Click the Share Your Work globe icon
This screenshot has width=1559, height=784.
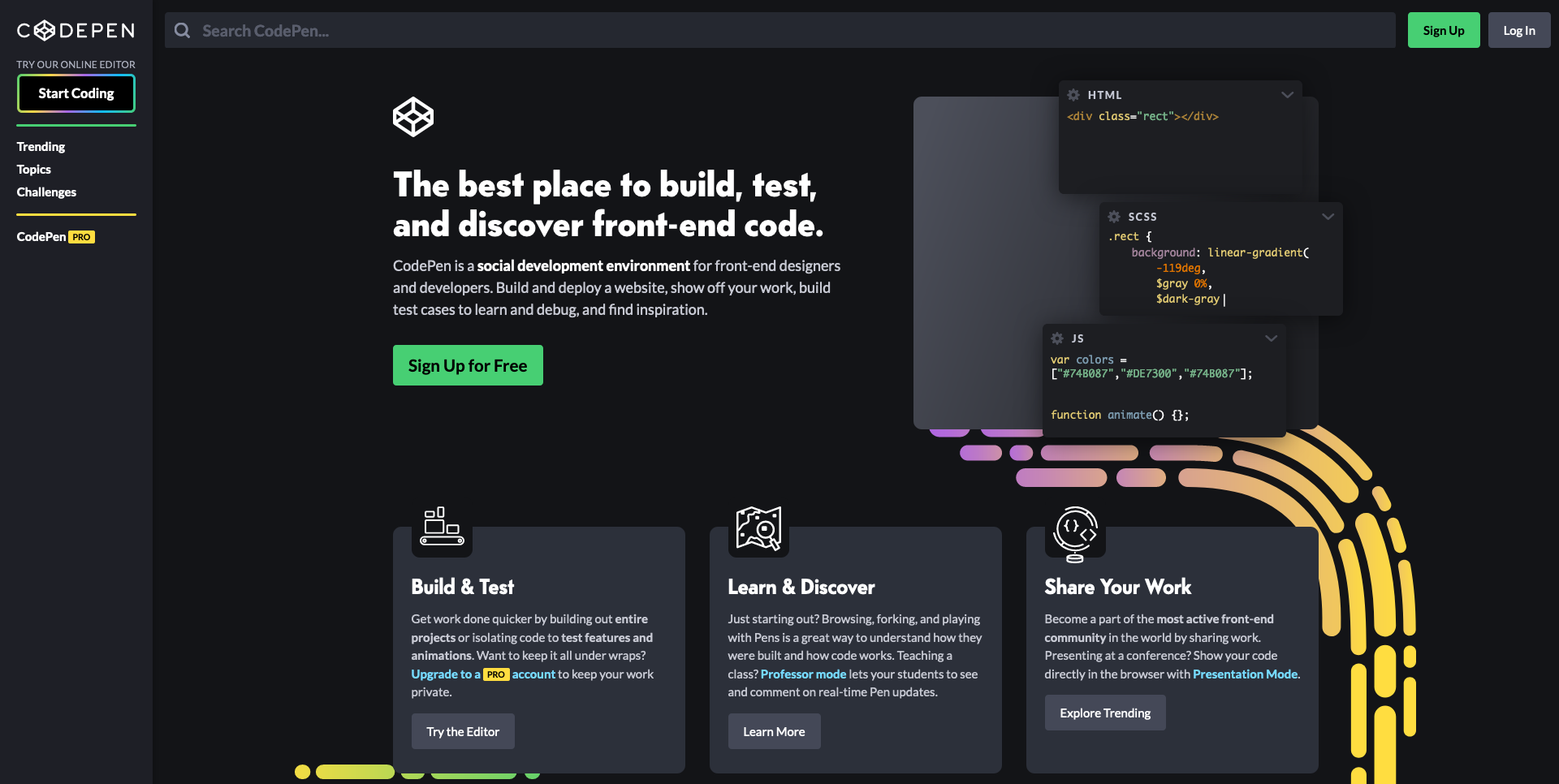pyautogui.click(x=1075, y=534)
